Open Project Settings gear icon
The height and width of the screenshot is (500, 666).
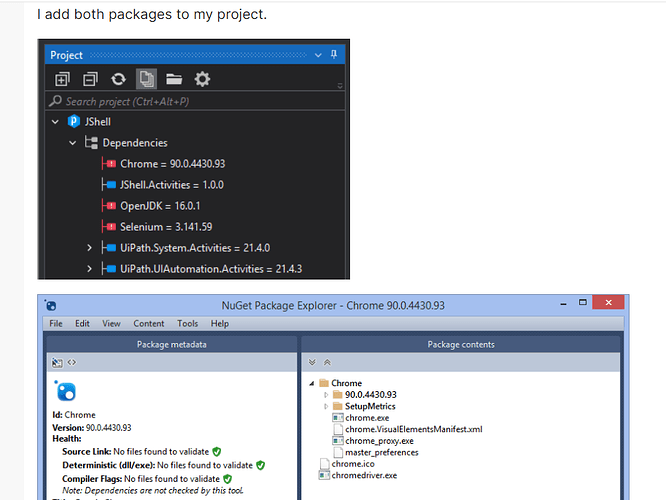tap(202, 79)
